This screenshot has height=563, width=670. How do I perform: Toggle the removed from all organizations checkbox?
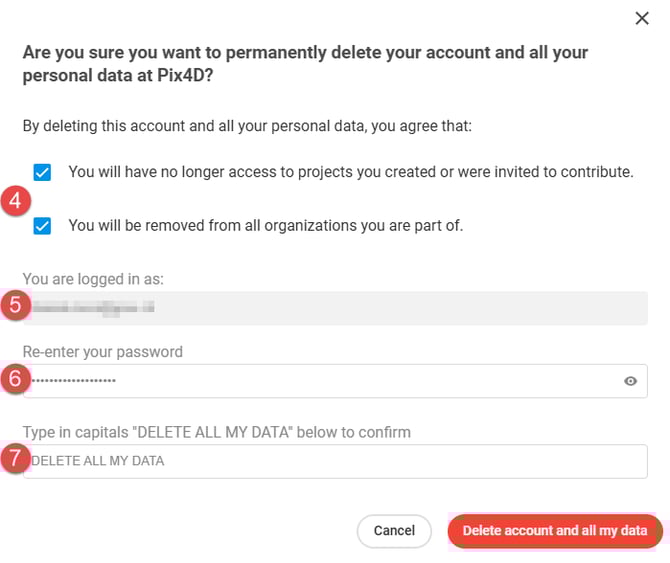(x=42, y=226)
